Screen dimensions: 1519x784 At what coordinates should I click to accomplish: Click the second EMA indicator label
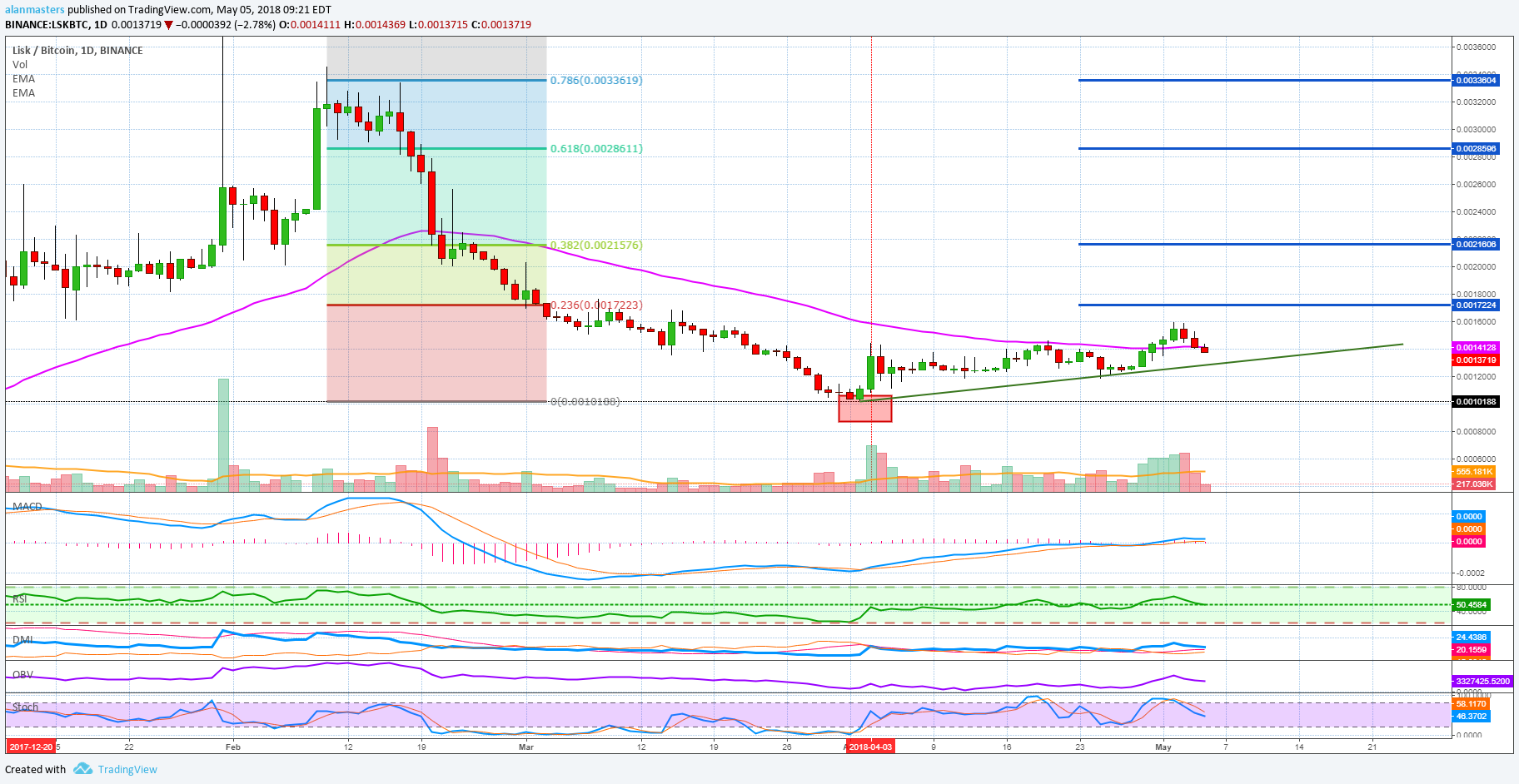point(23,93)
